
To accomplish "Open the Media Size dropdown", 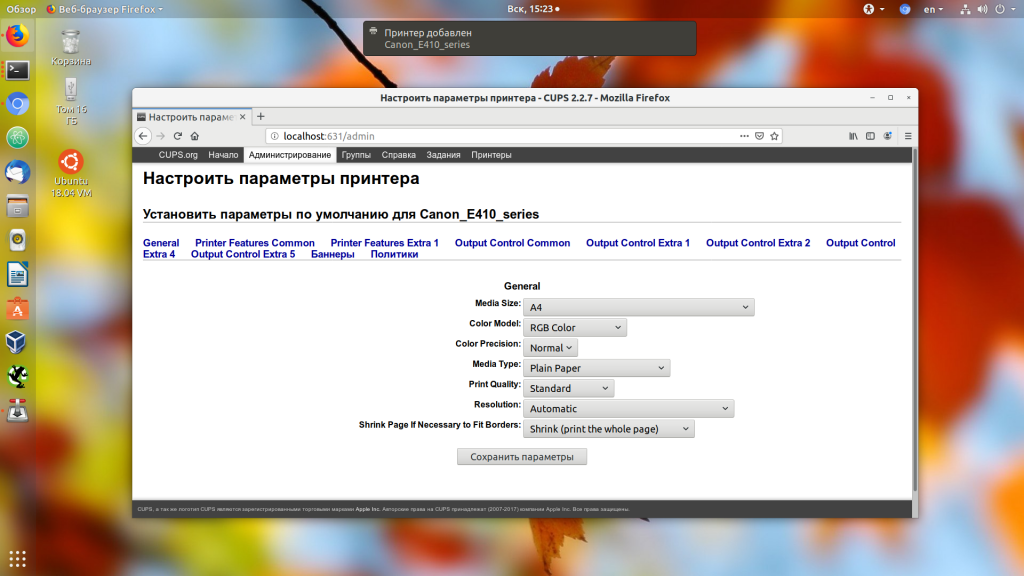I will click(x=639, y=307).
